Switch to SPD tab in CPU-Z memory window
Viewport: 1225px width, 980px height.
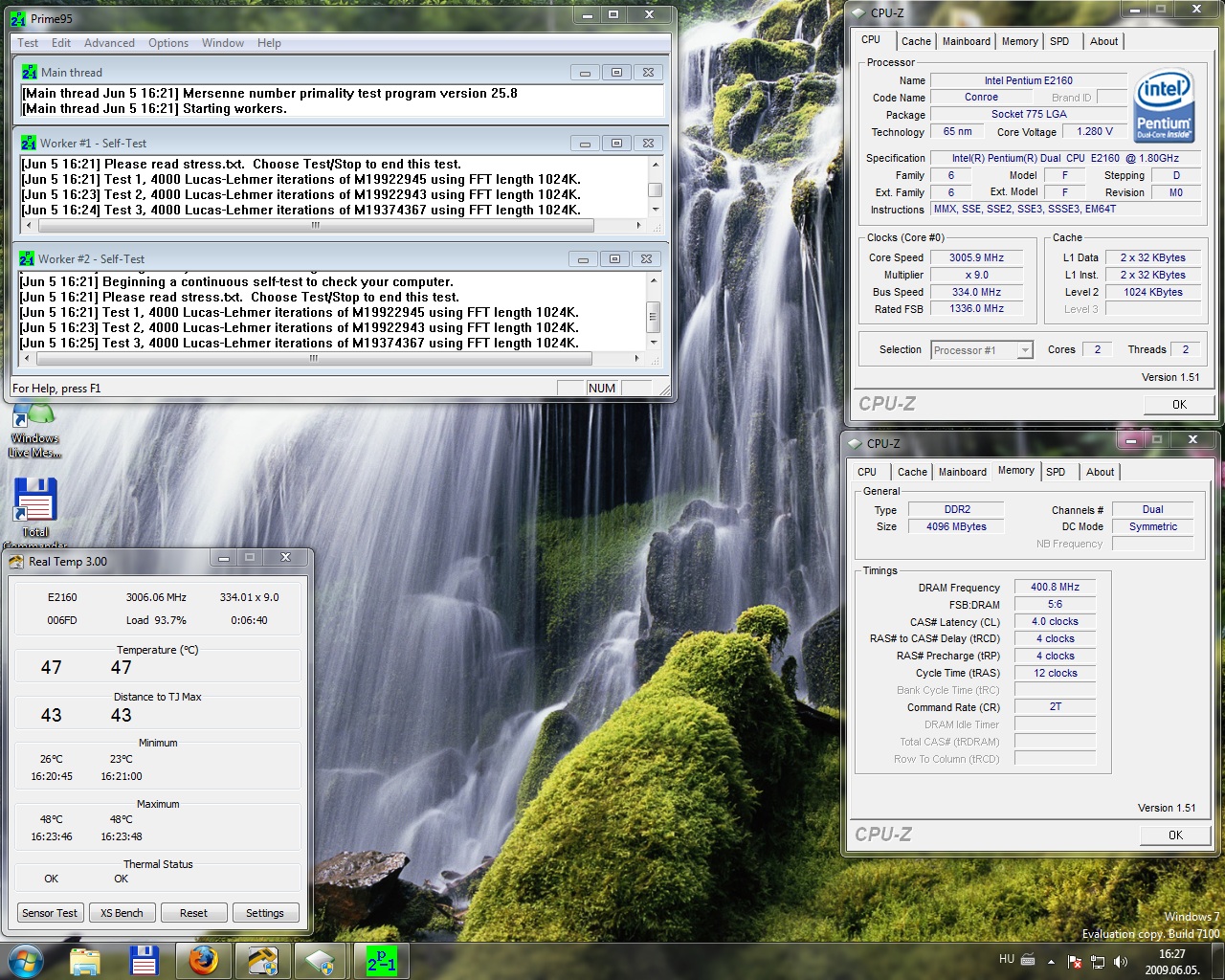(1056, 472)
